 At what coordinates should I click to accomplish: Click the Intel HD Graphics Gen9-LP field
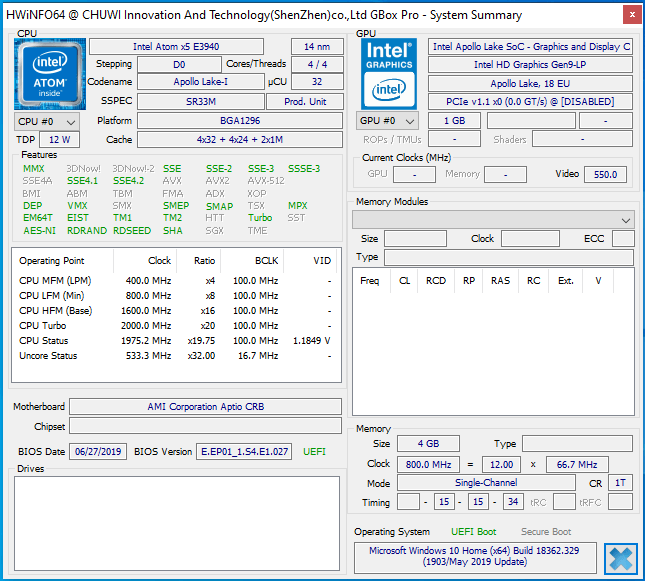530,65
